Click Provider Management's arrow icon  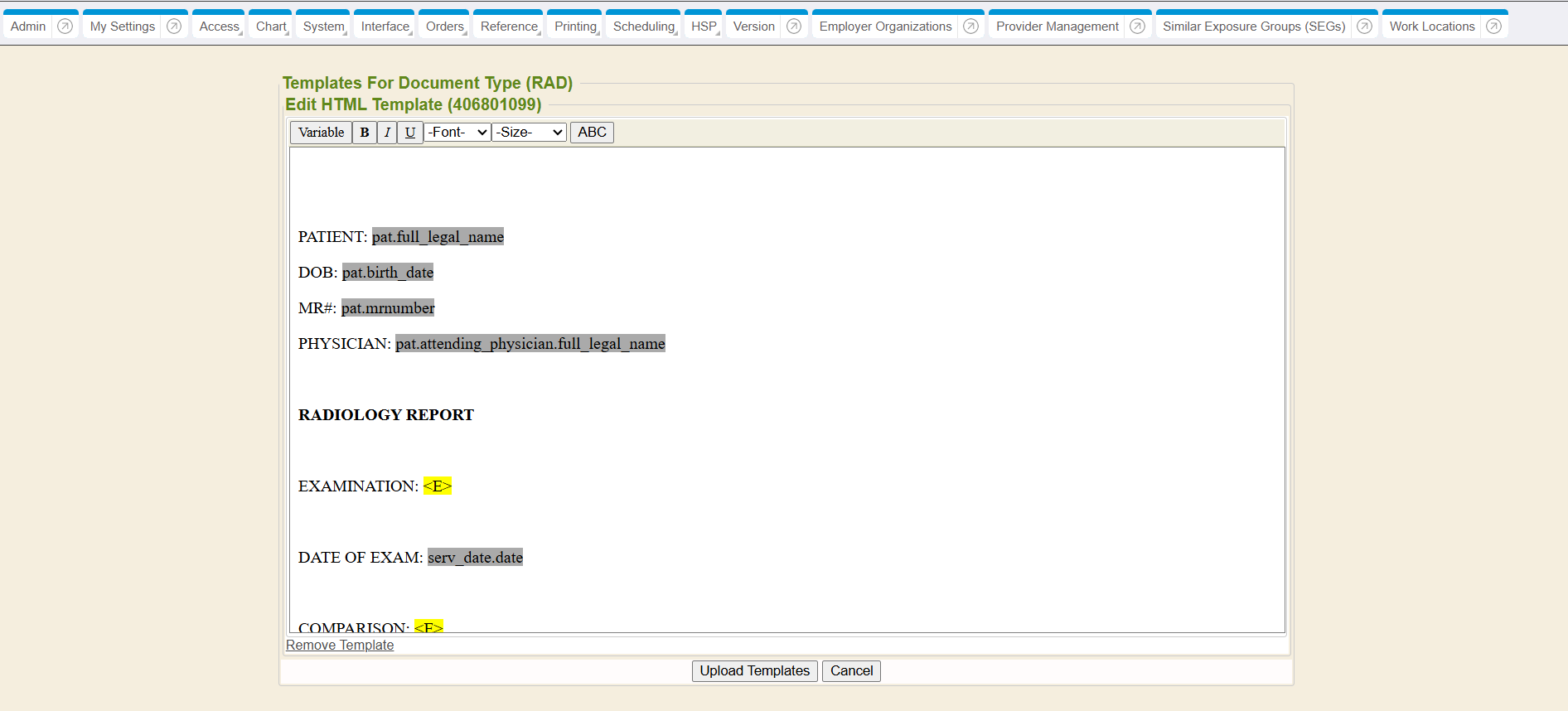coord(1137,27)
